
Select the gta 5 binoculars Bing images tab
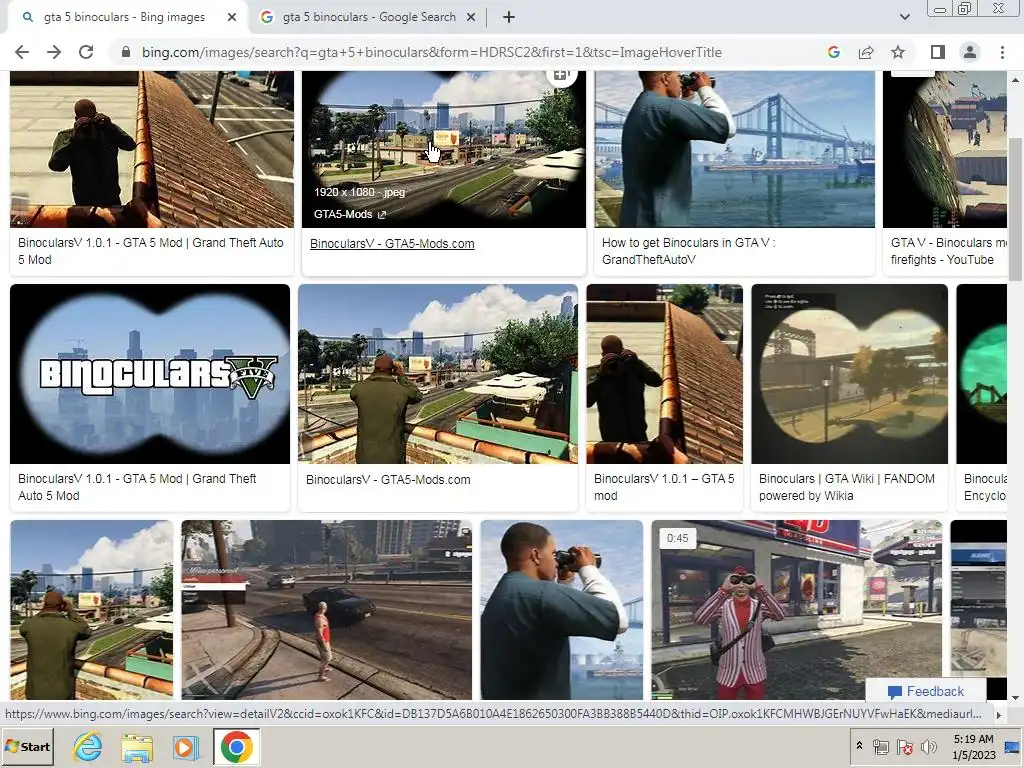click(124, 18)
